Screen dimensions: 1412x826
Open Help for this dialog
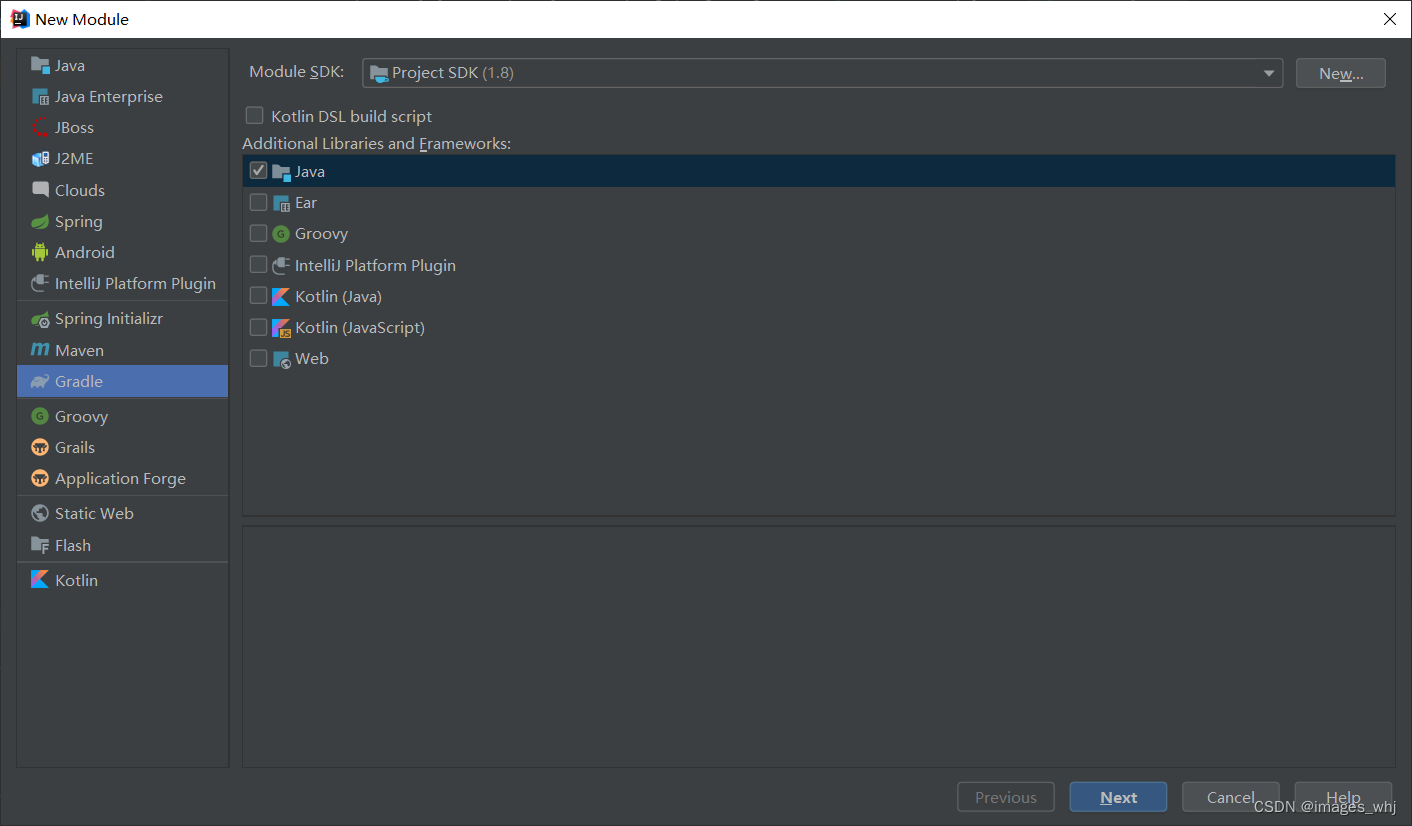point(1343,797)
